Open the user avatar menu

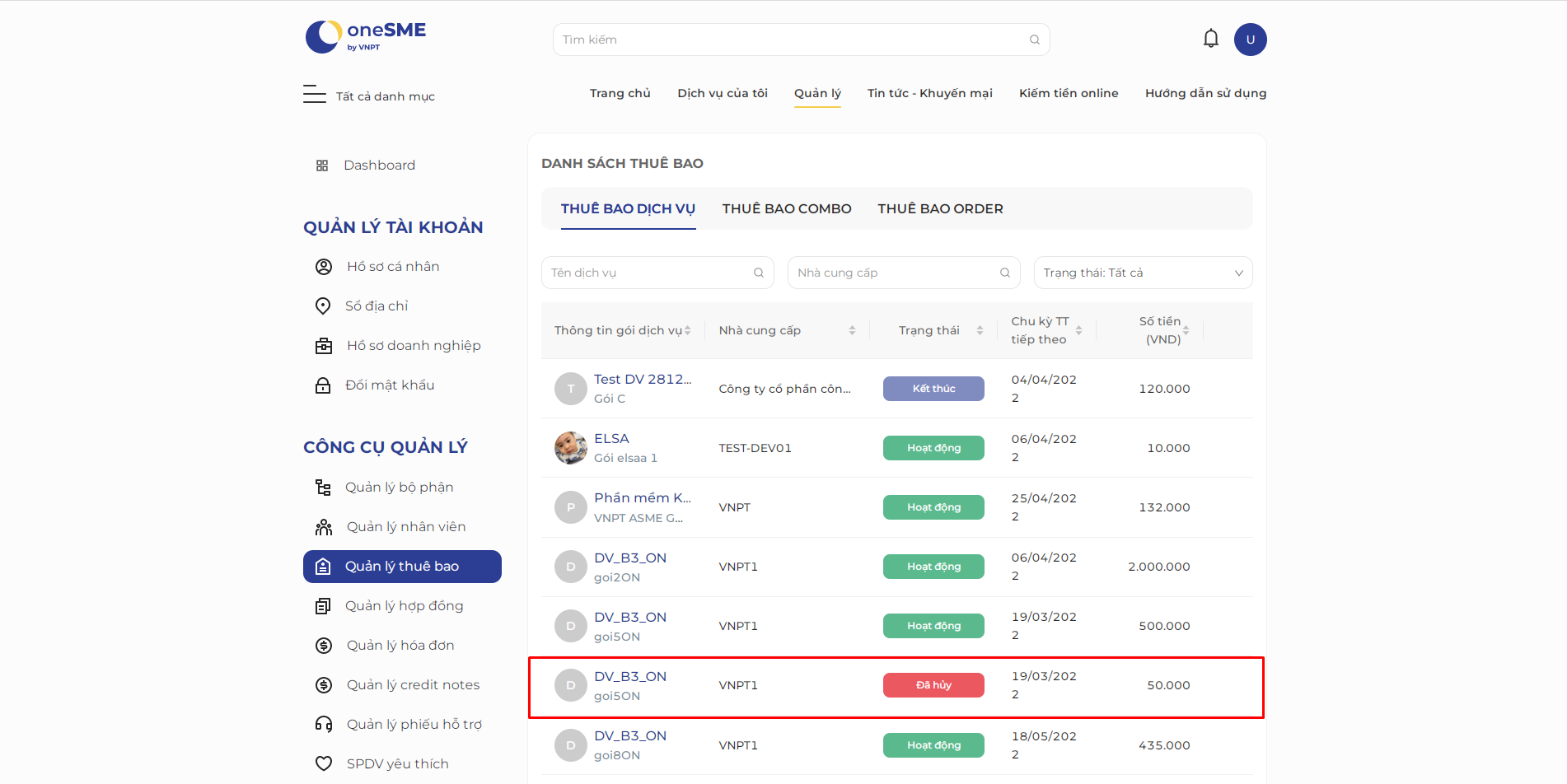tap(1250, 40)
